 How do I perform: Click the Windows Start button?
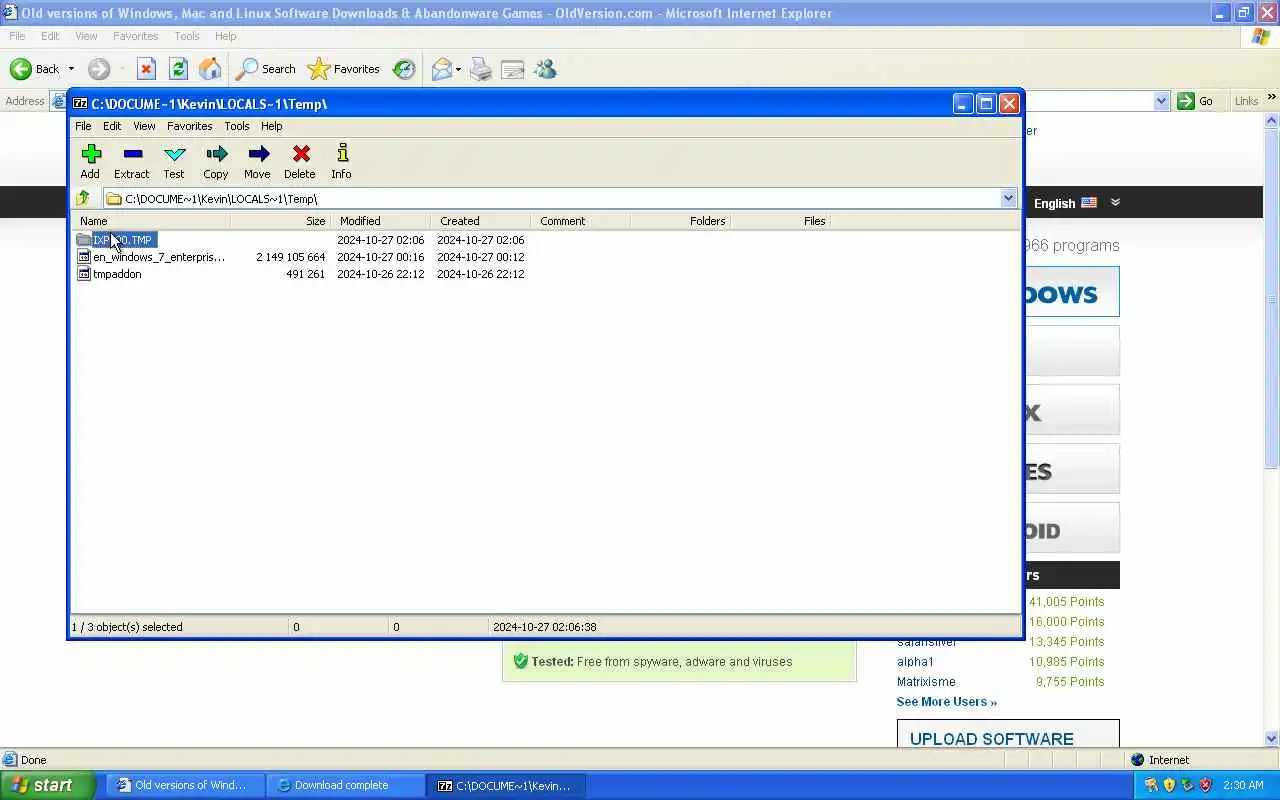tap(47, 785)
